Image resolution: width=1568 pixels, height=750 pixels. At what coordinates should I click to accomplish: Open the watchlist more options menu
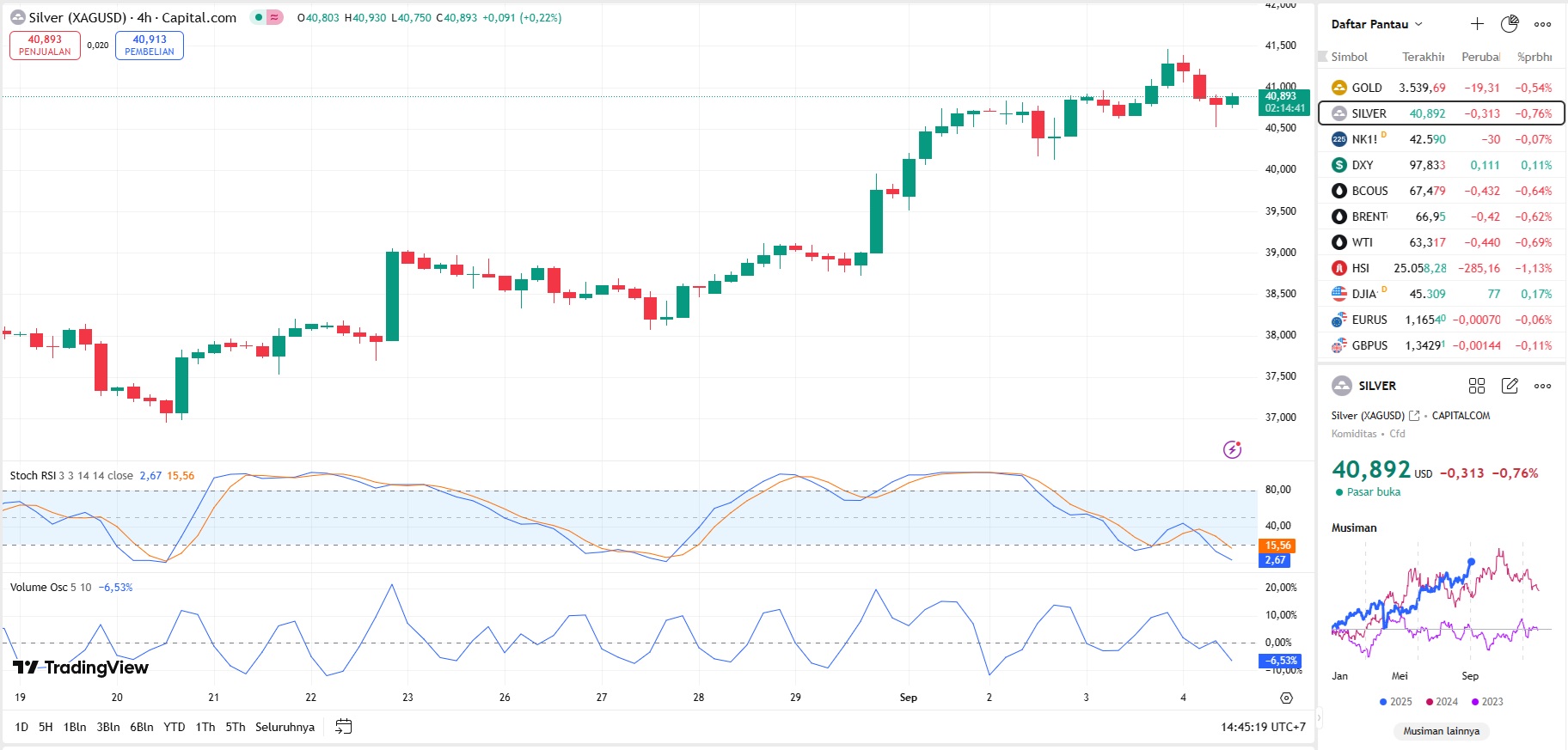point(1543,24)
